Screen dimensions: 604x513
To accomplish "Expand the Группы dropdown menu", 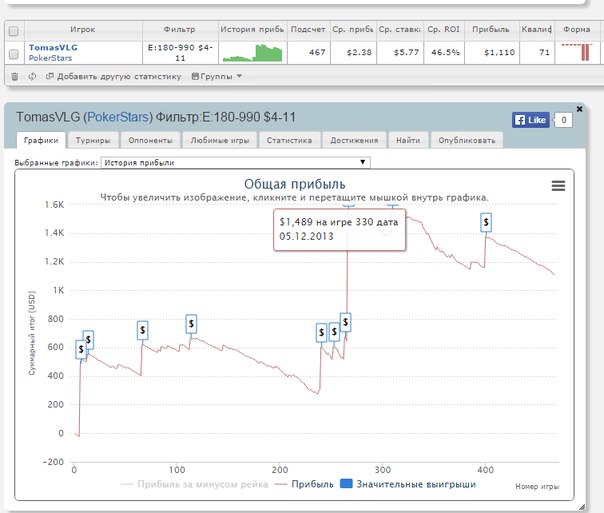I will (x=216, y=76).
